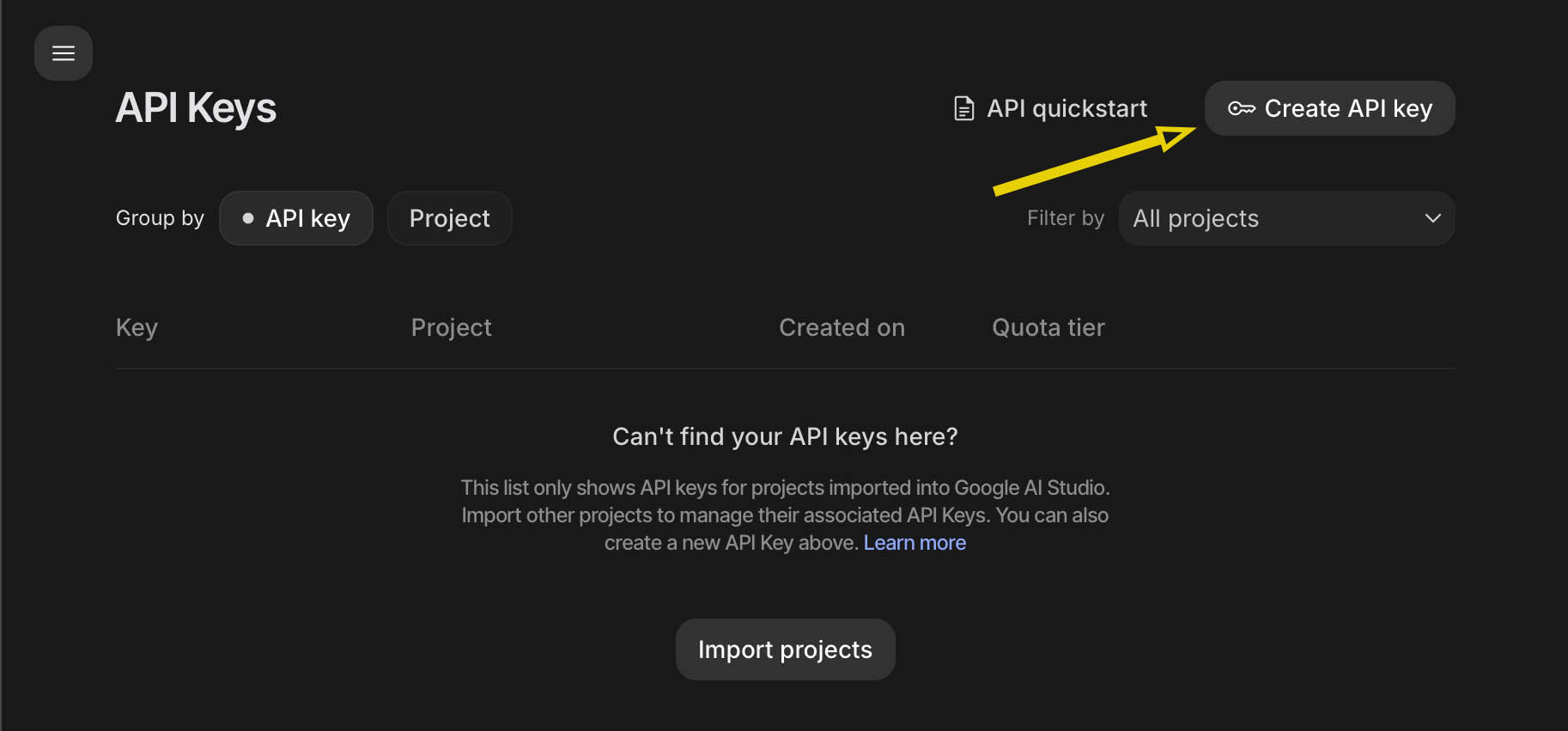Click the API Keys page heading
The height and width of the screenshot is (731, 1568).
point(196,108)
